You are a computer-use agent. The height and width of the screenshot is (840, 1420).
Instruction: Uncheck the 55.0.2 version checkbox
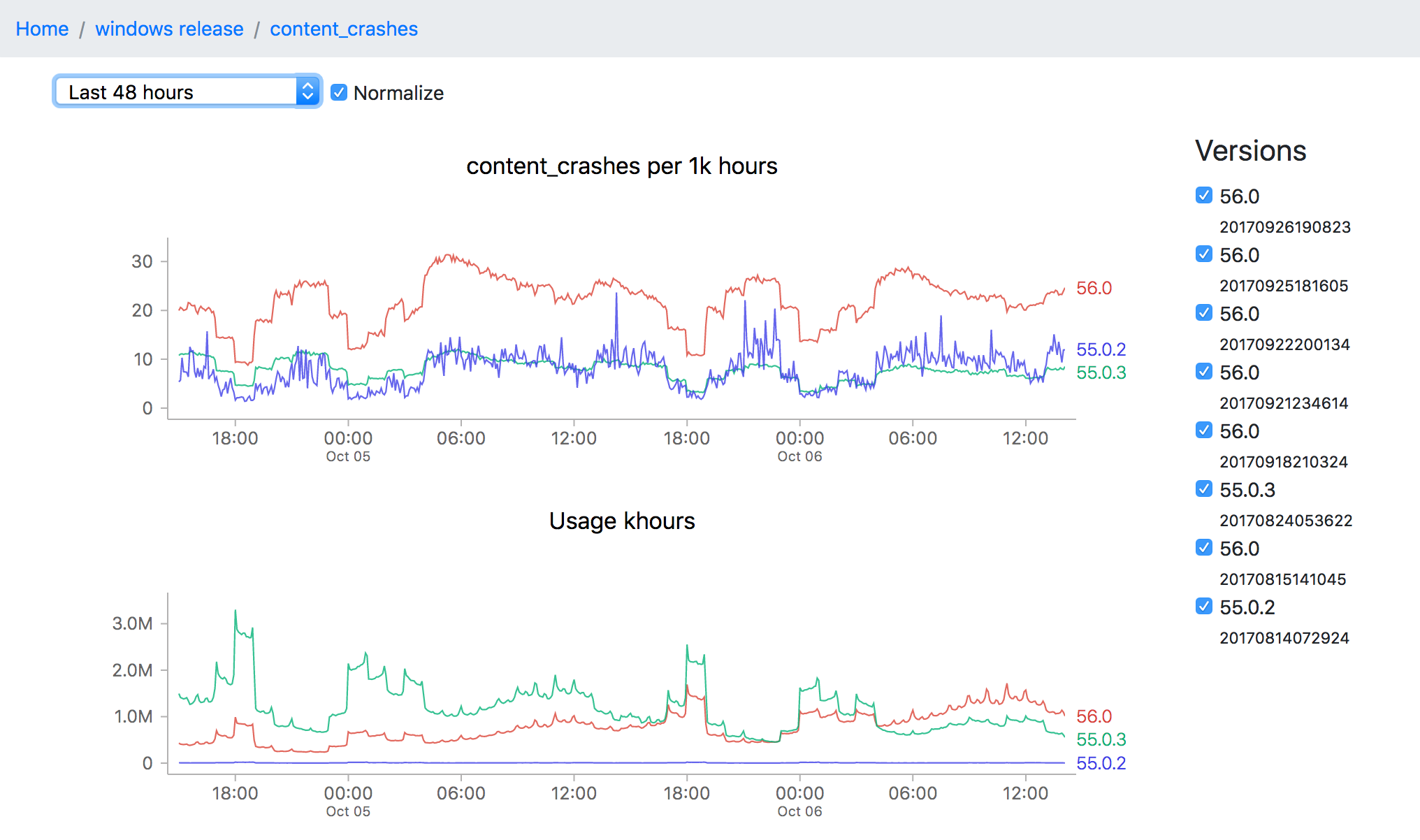coord(1203,607)
